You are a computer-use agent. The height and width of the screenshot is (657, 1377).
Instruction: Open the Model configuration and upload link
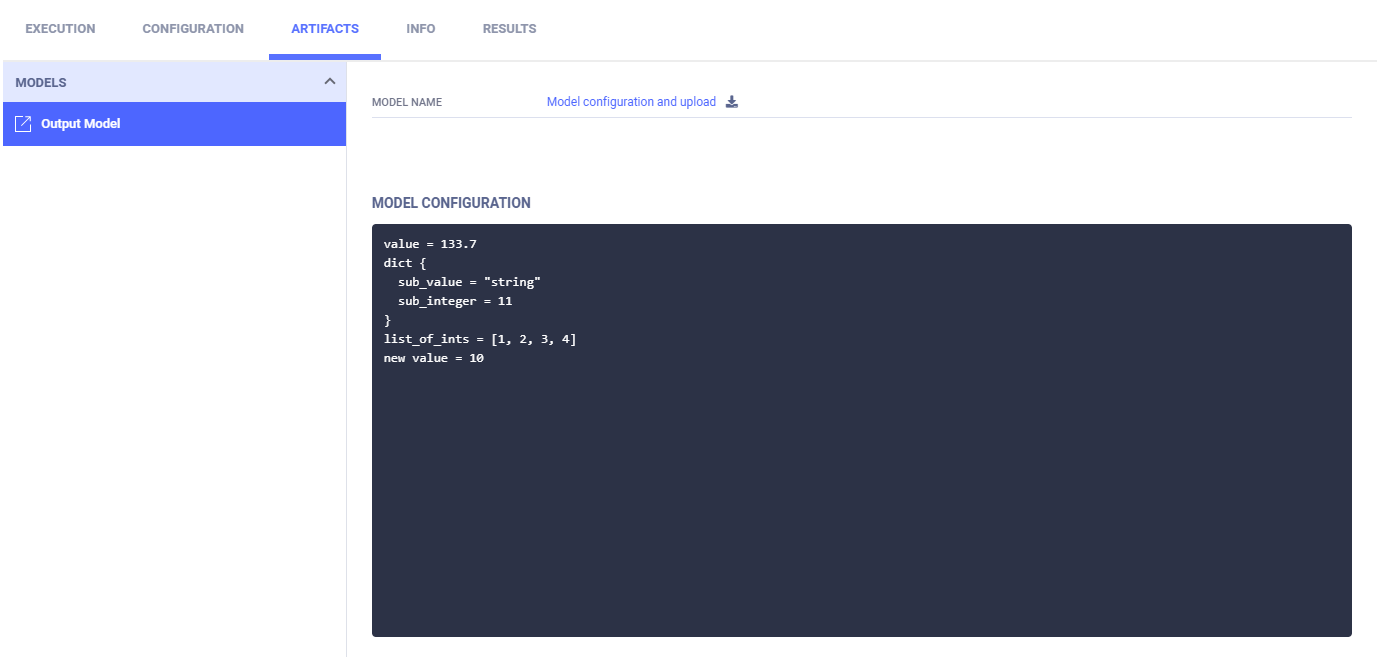click(x=631, y=102)
